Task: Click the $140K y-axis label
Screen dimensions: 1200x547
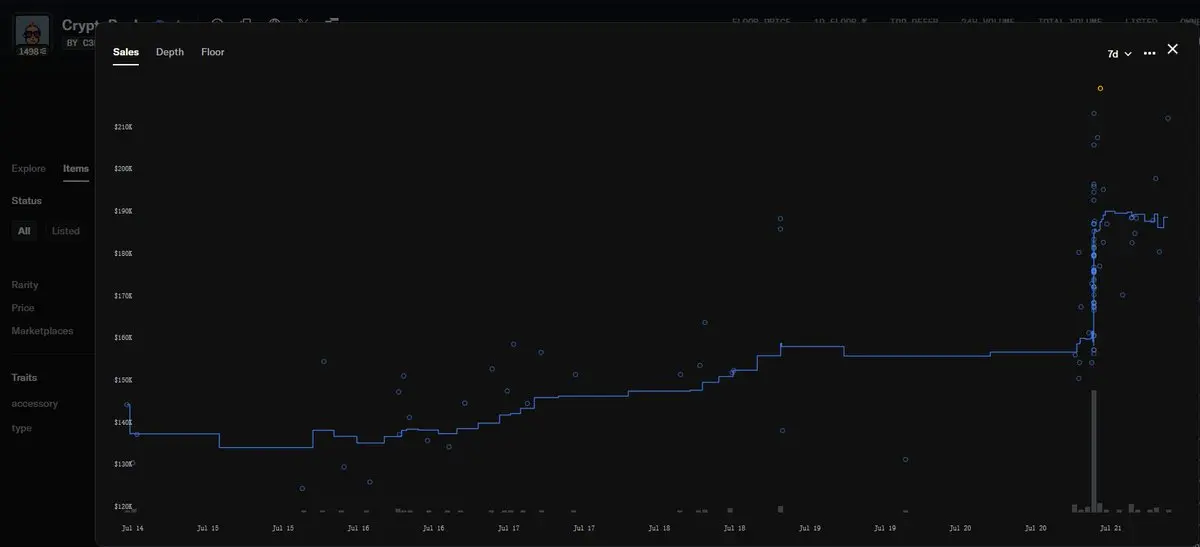Action: 124,422
